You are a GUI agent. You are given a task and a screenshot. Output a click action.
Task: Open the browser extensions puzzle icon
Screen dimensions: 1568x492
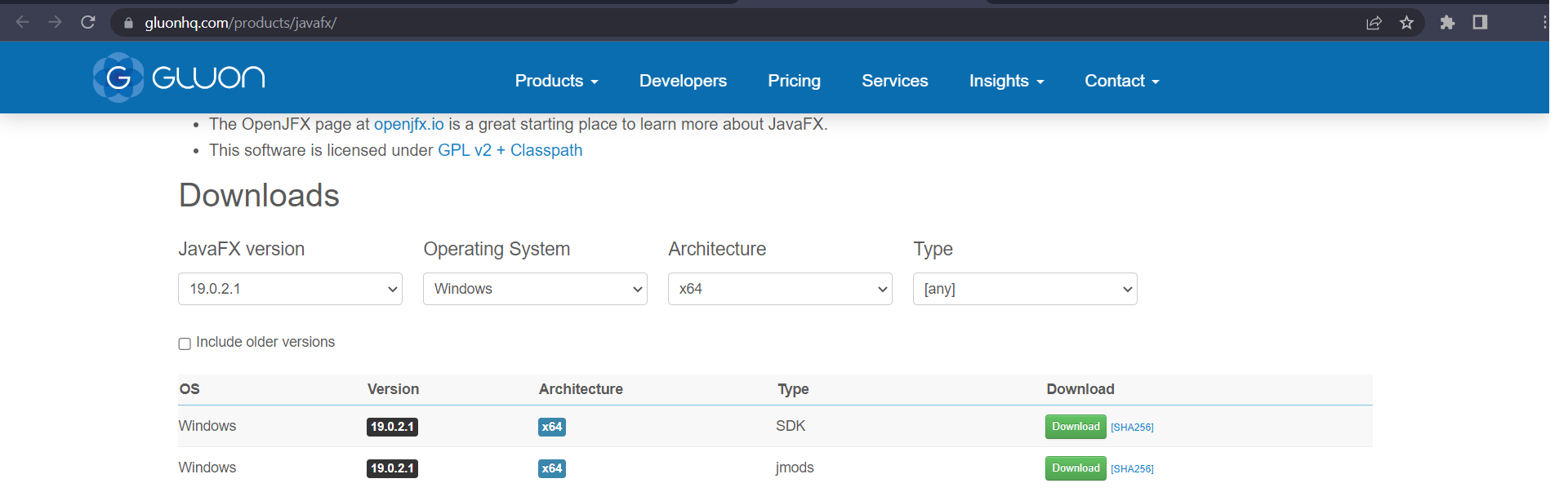(1447, 23)
